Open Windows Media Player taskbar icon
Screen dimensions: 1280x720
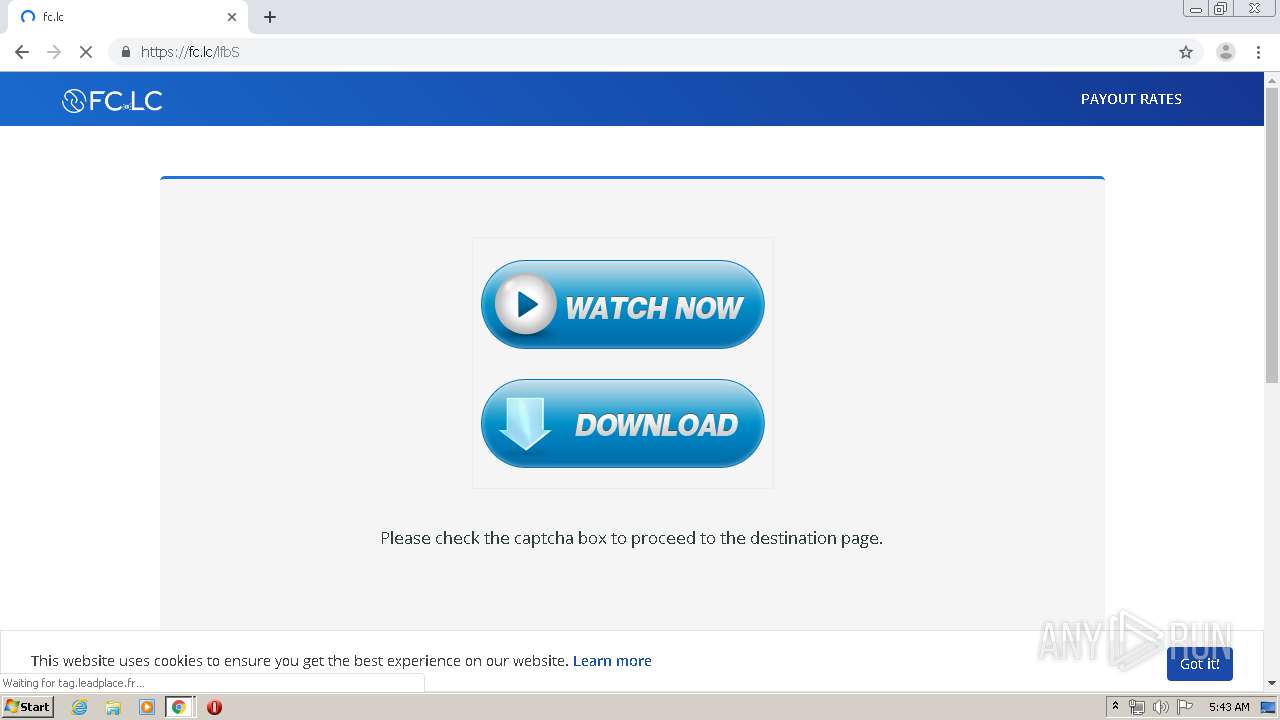pyautogui.click(x=147, y=707)
